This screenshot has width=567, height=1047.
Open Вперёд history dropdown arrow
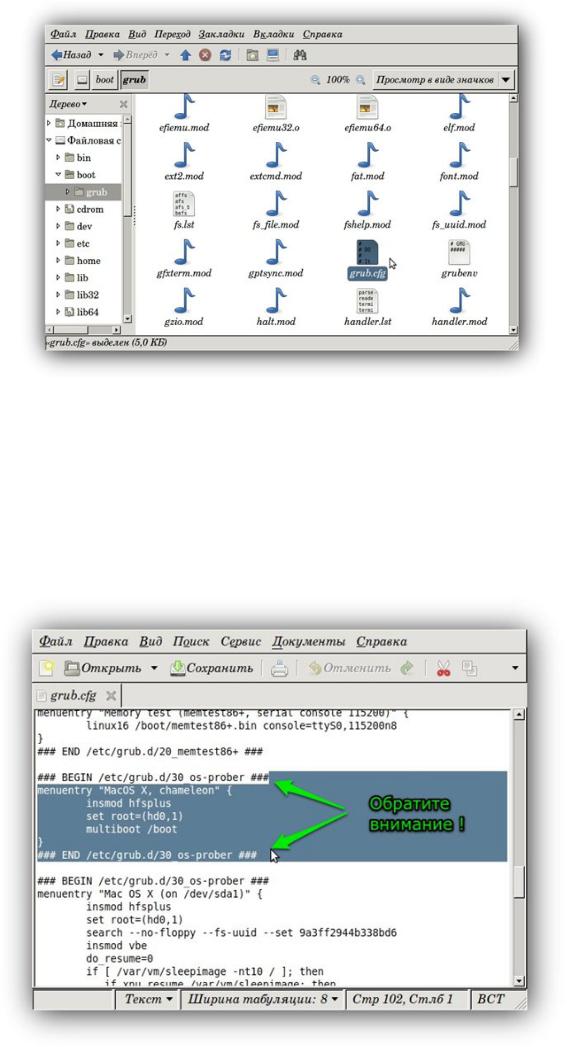point(167,55)
